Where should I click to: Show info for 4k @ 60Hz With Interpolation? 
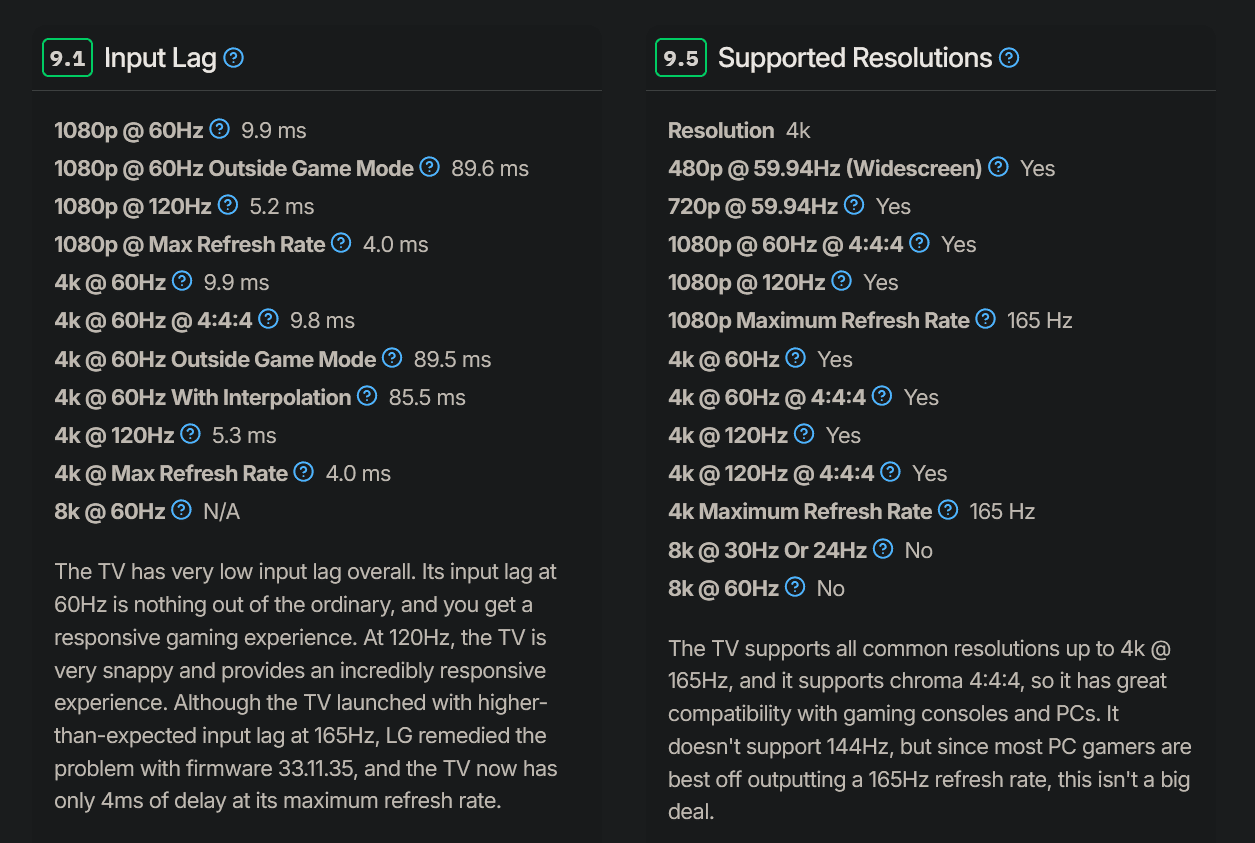pos(368,396)
